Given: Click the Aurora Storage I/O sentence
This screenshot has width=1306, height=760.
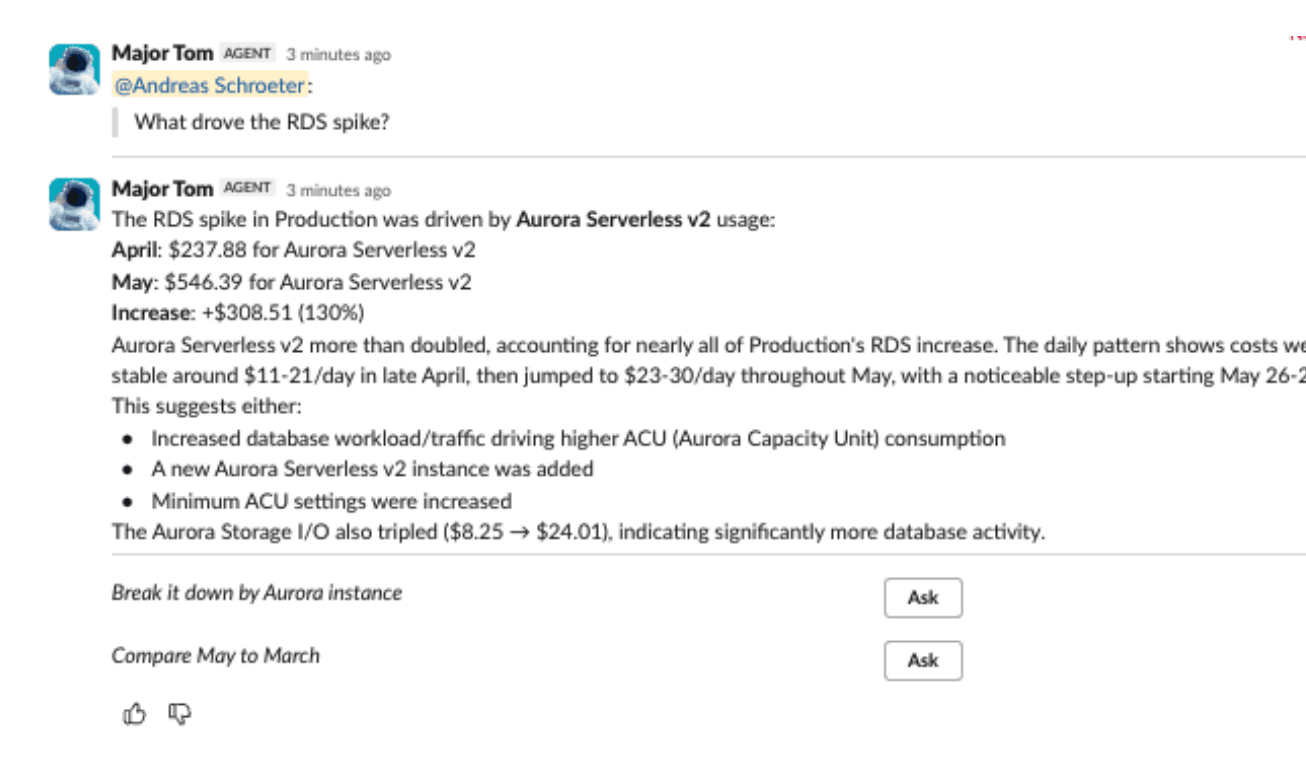Looking at the screenshot, I should 578,532.
